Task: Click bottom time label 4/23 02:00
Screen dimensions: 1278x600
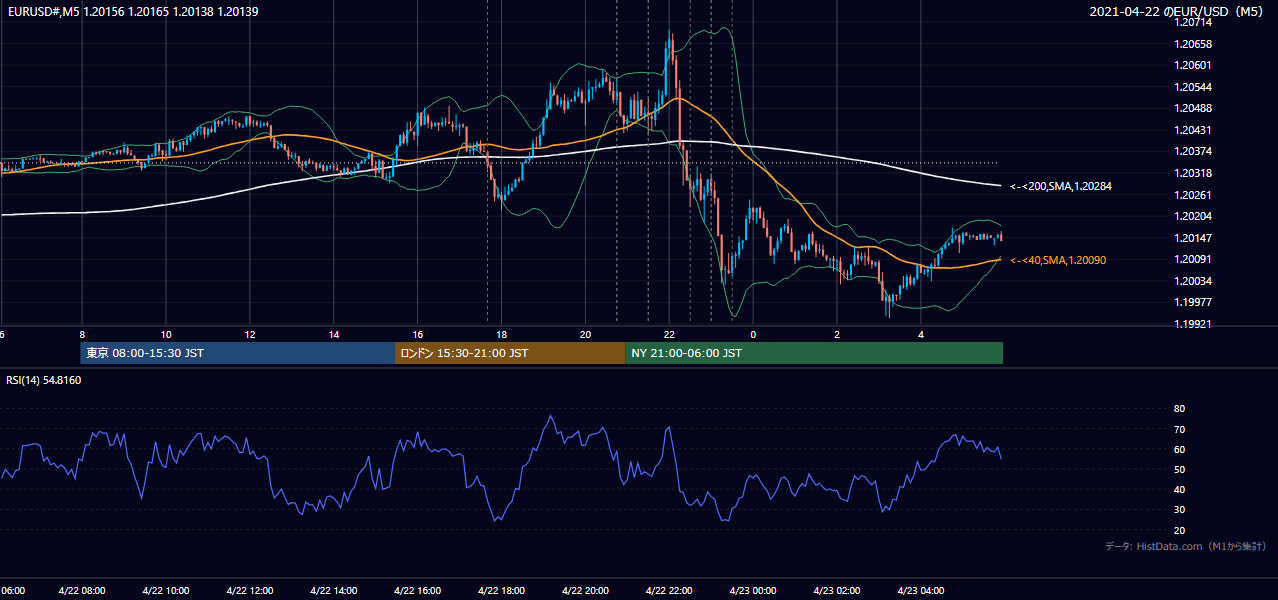Action: [837, 591]
